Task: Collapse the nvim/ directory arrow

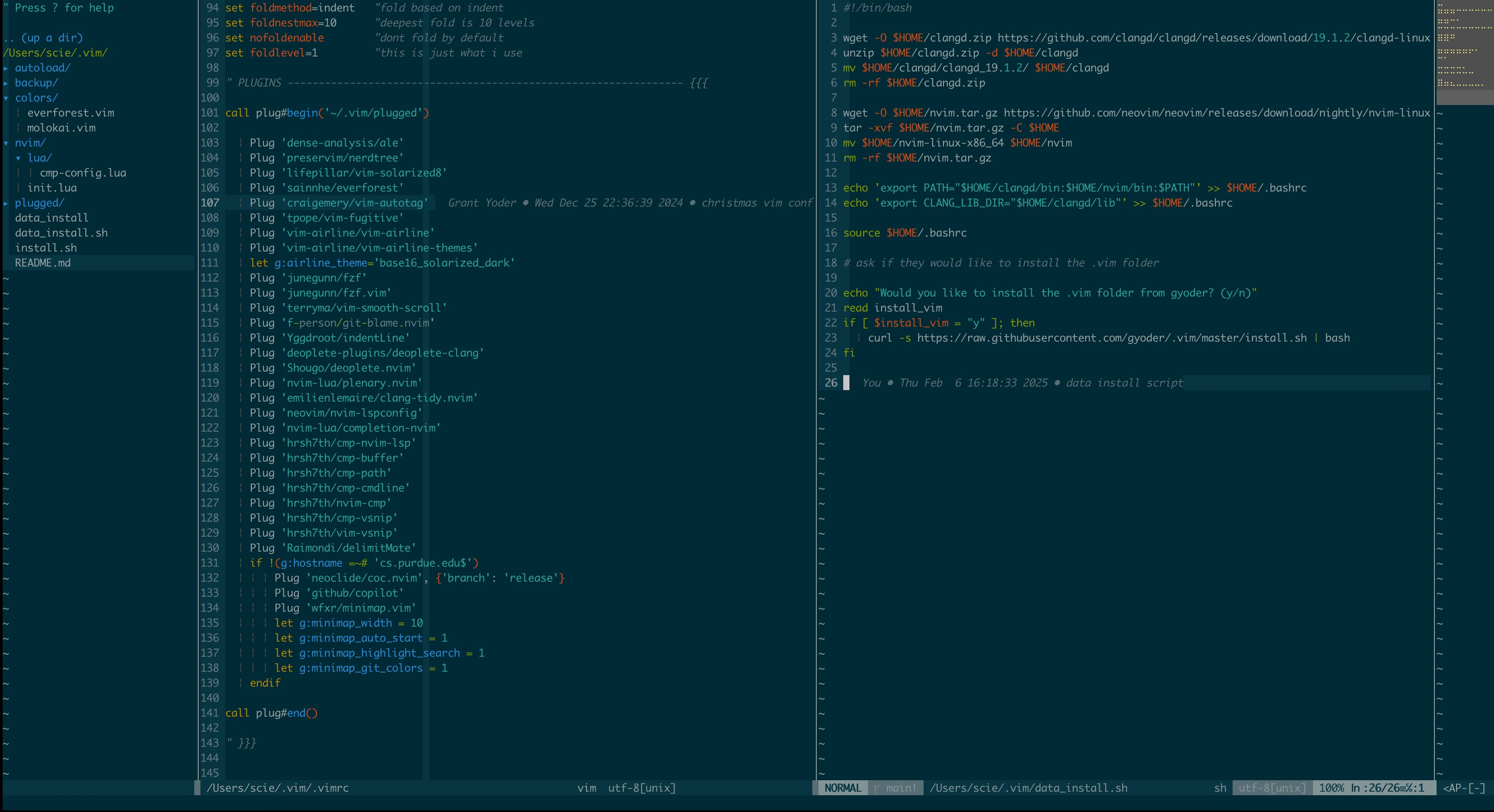Action: (6, 143)
